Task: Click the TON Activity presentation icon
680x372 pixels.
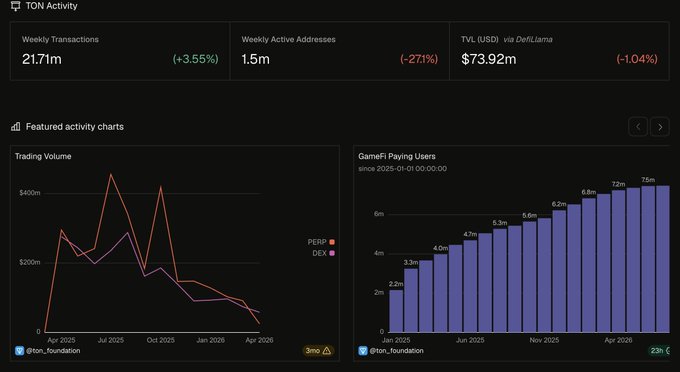Action: [16, 6]
